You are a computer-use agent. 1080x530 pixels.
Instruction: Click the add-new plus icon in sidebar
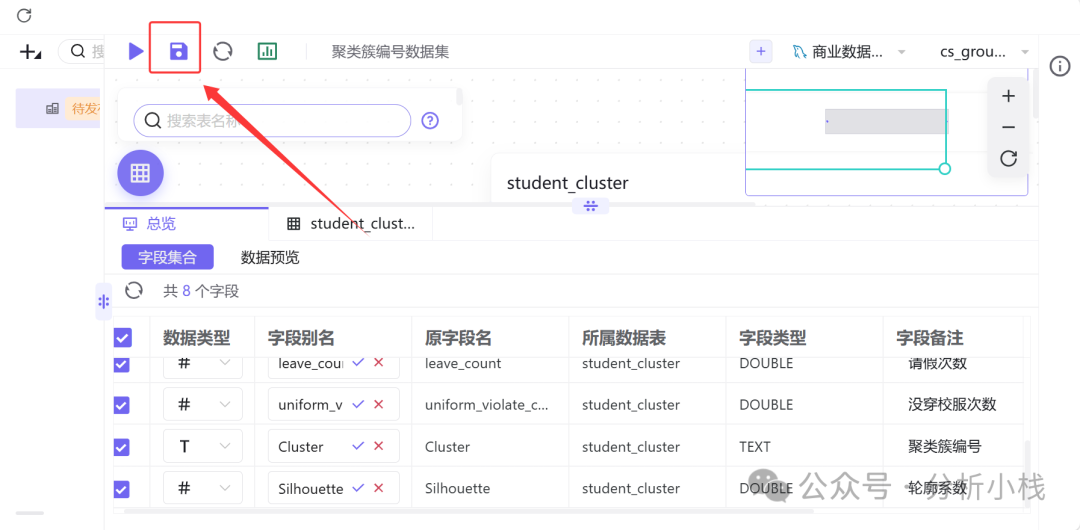[28, 52]
